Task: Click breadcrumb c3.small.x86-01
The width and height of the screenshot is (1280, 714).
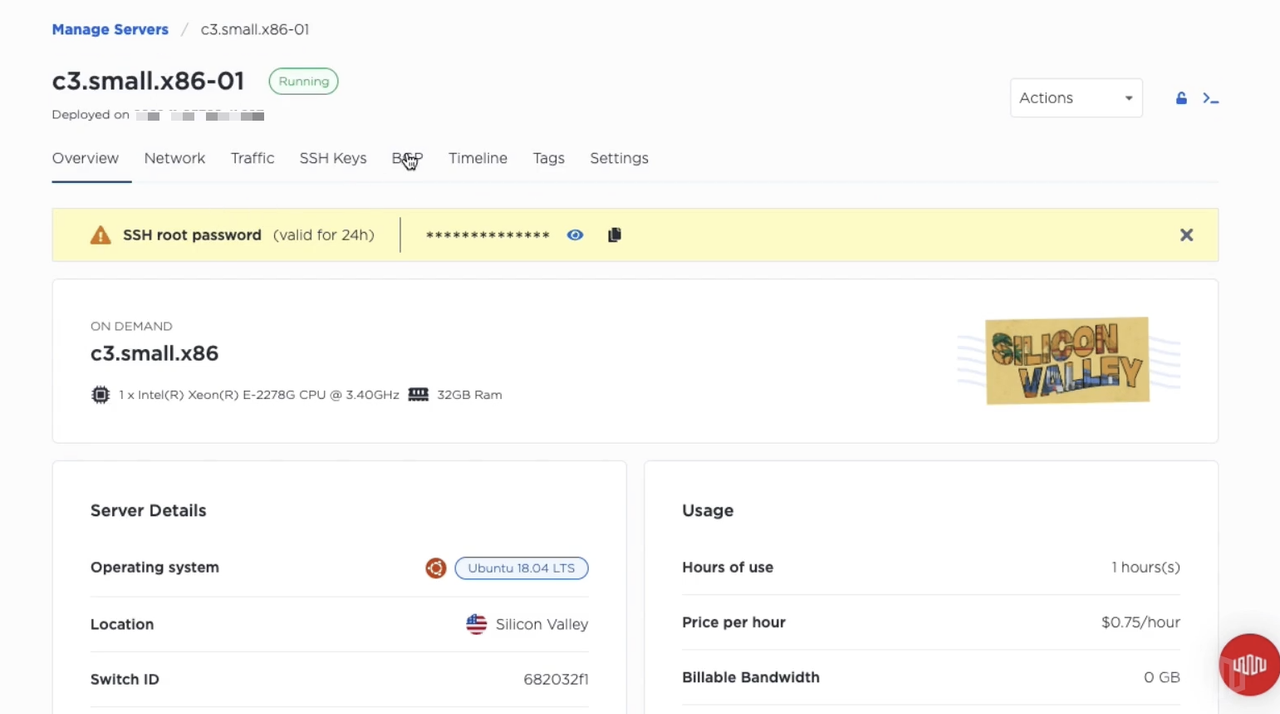Action: tap(255, 29)
